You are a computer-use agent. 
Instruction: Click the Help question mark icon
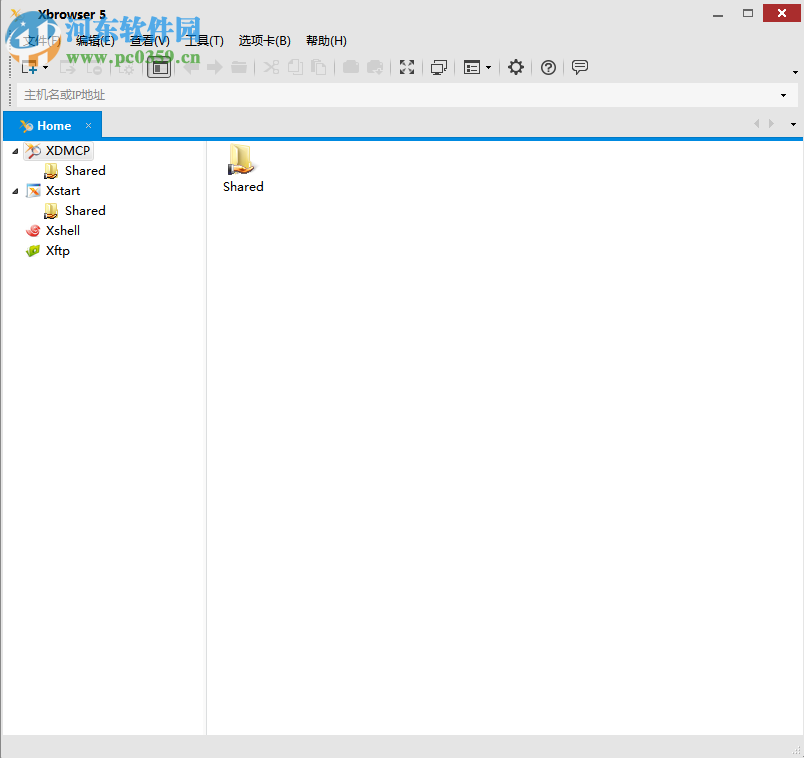(x=548, y=67)
